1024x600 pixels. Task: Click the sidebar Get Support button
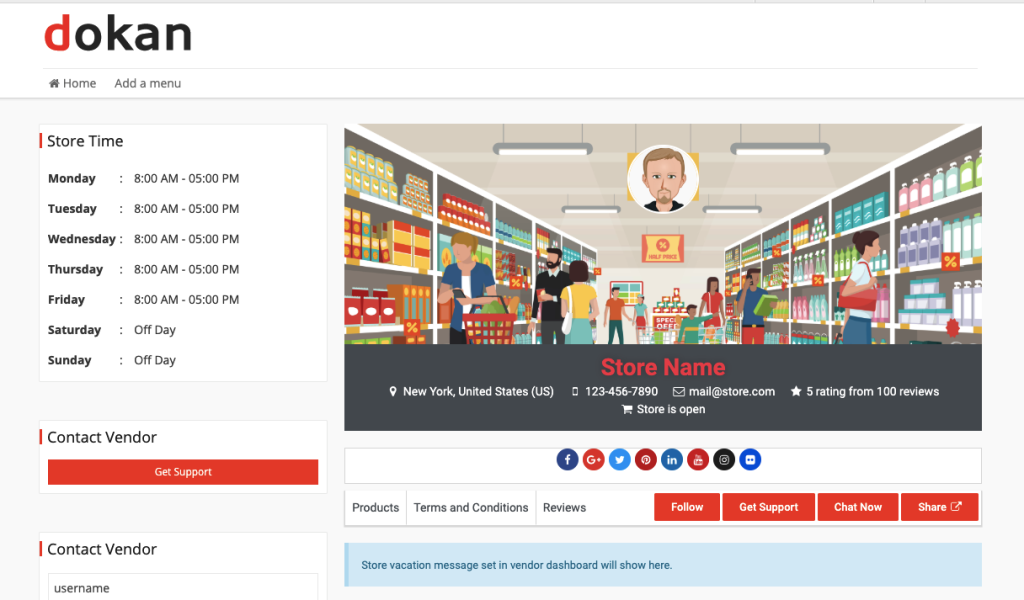(x=183, y=472)
